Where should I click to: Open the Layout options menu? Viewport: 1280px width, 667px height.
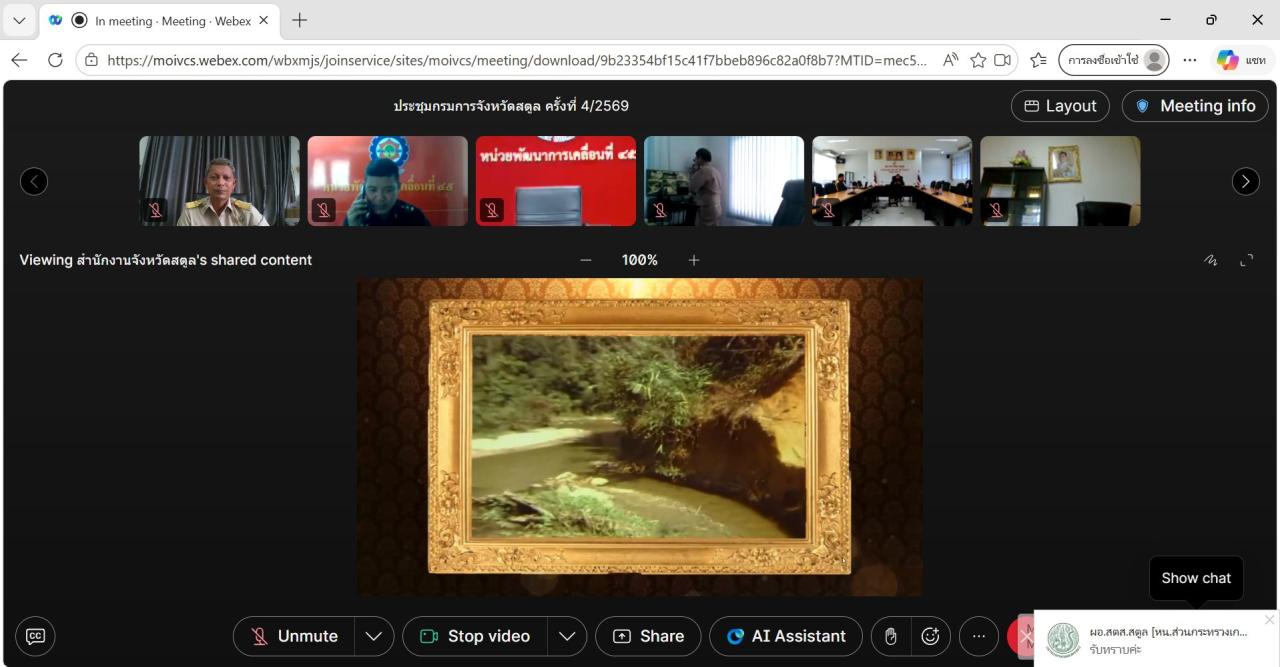[x=1060, y=106]
